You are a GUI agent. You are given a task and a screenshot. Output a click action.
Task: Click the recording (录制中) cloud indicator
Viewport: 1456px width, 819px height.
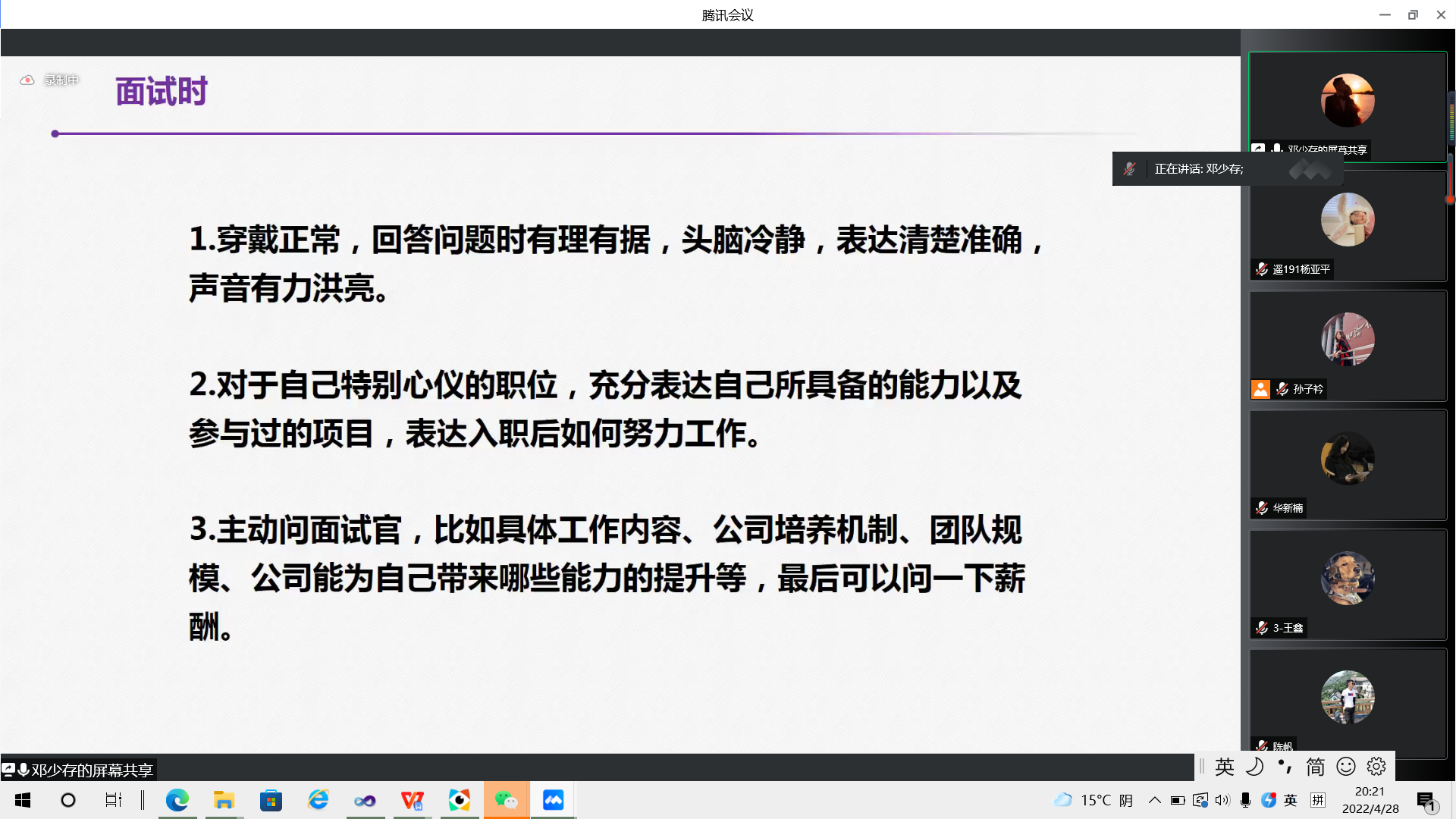(28, 80)
